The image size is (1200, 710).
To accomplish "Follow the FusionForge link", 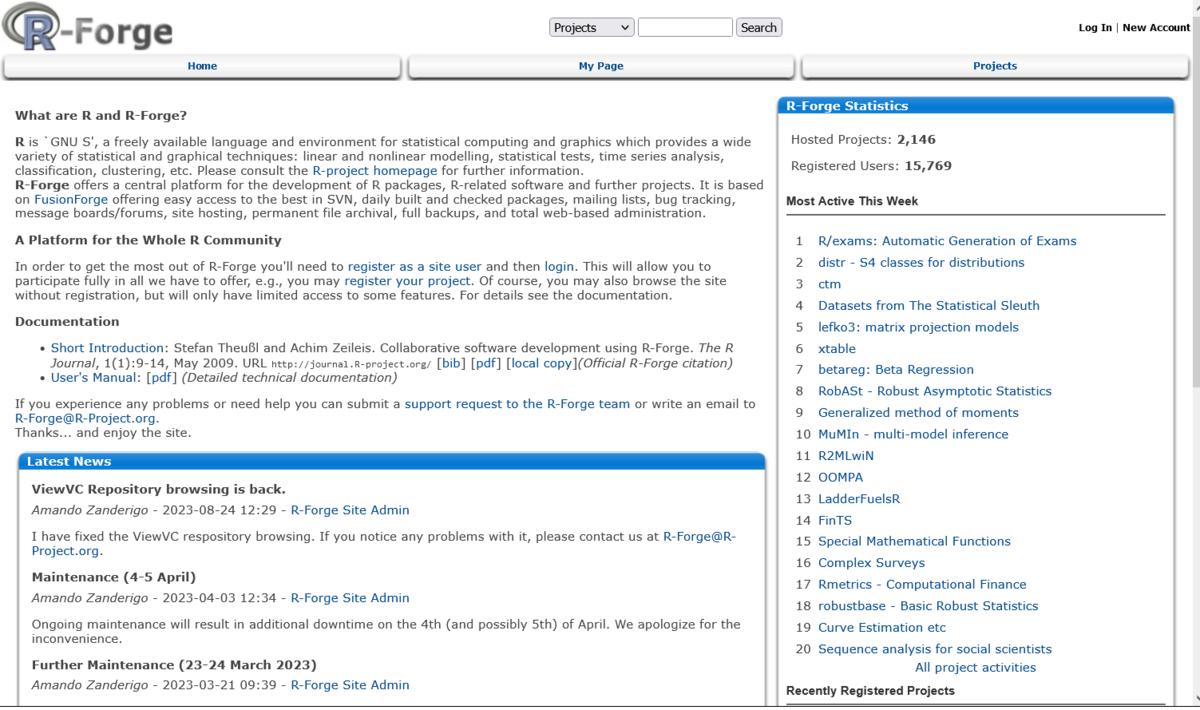I will pos(71,199).
